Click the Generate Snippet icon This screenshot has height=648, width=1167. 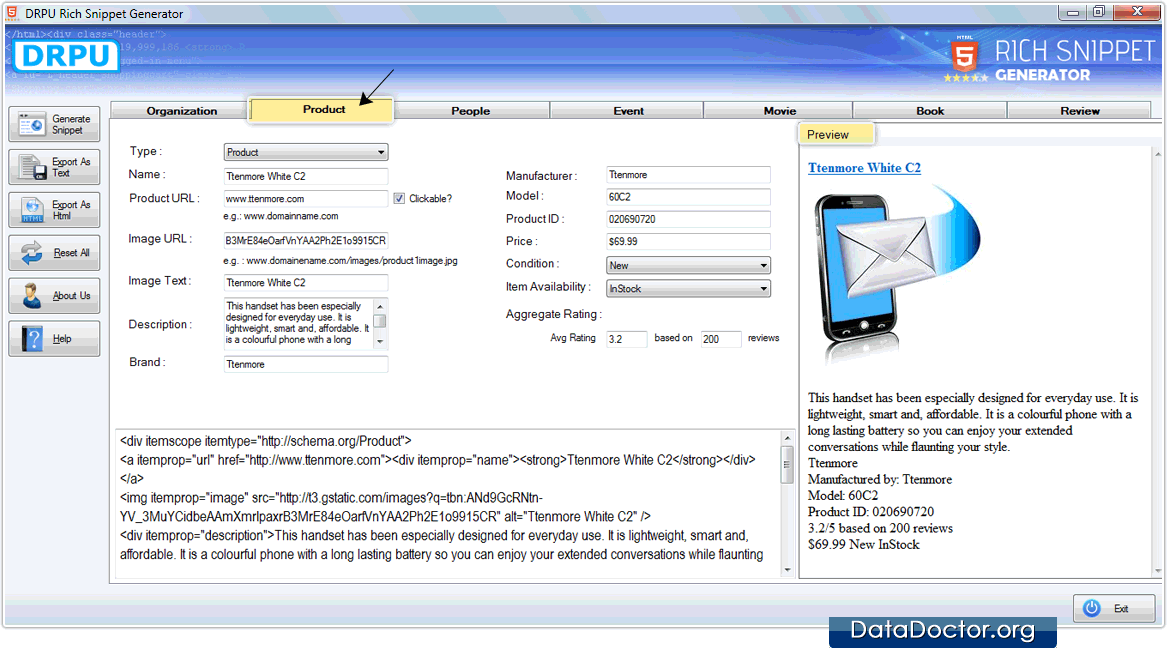pyautogui.click(x=31, y=124)
